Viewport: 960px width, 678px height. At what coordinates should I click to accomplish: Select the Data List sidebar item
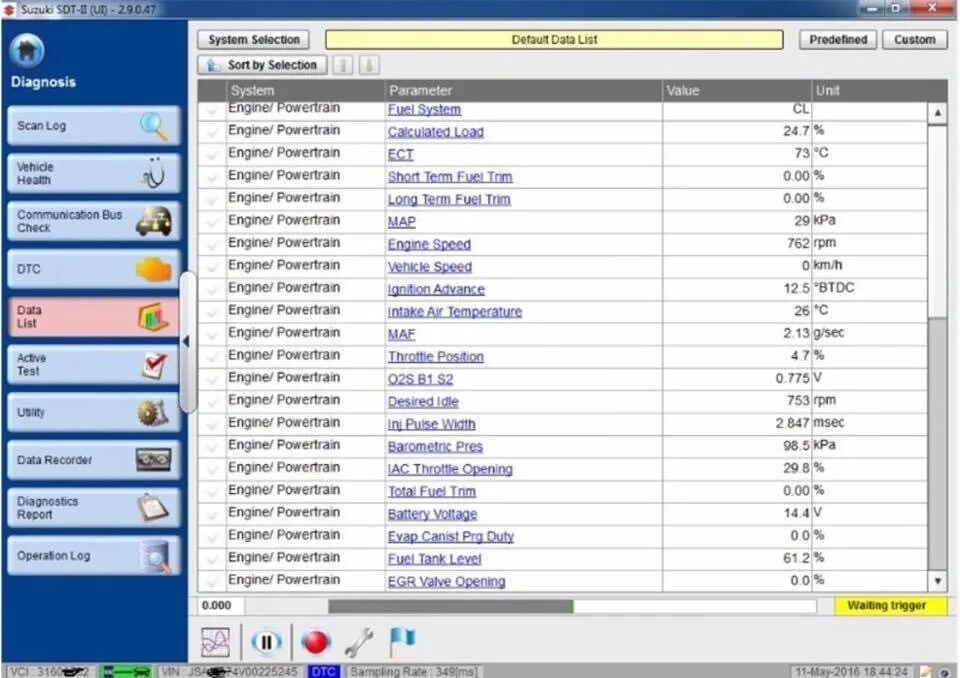click(94, 317)
